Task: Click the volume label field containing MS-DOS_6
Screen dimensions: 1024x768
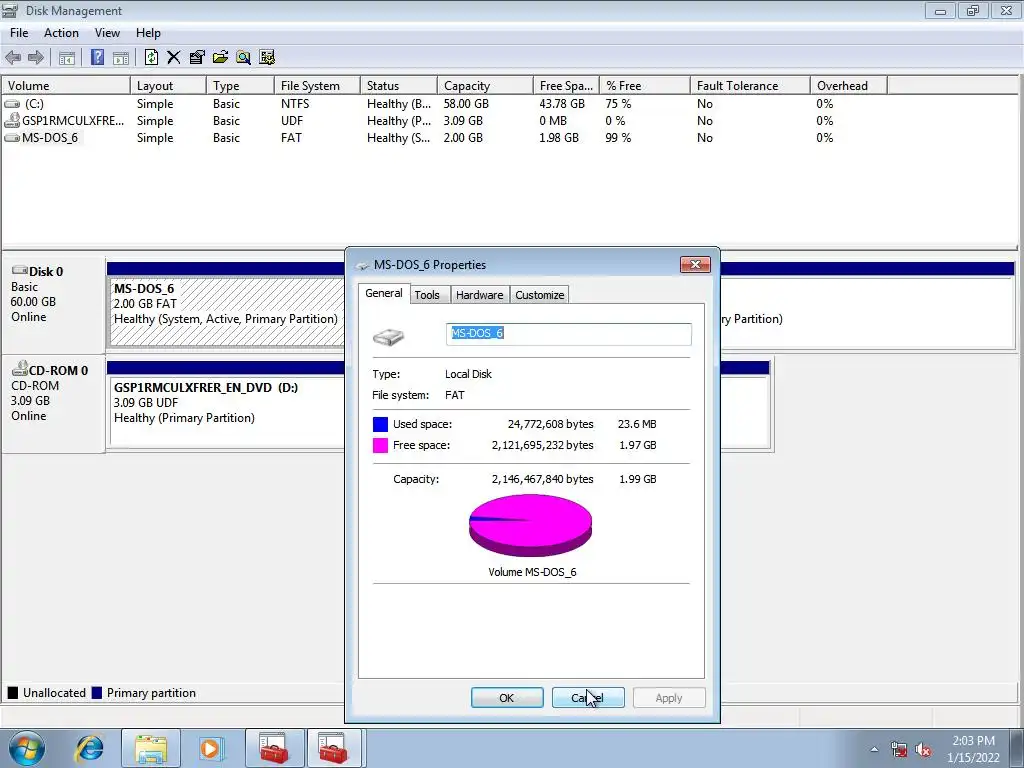Action: coord(568,334)
